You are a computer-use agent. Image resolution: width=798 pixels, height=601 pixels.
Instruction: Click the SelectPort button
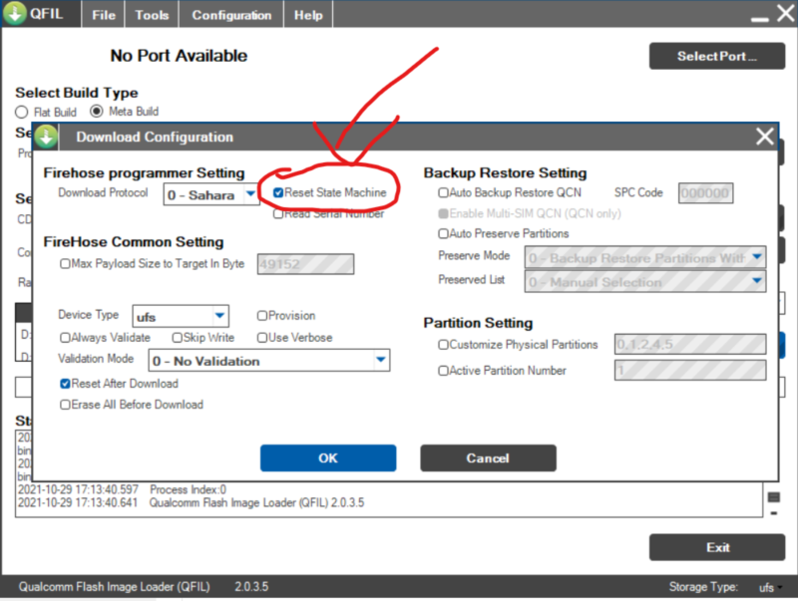pyautogui.click(x=716, y=56)
